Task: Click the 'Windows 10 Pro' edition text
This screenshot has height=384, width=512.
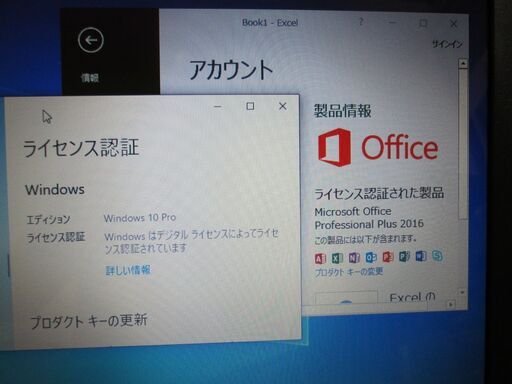Action: (x=140, y=218)
